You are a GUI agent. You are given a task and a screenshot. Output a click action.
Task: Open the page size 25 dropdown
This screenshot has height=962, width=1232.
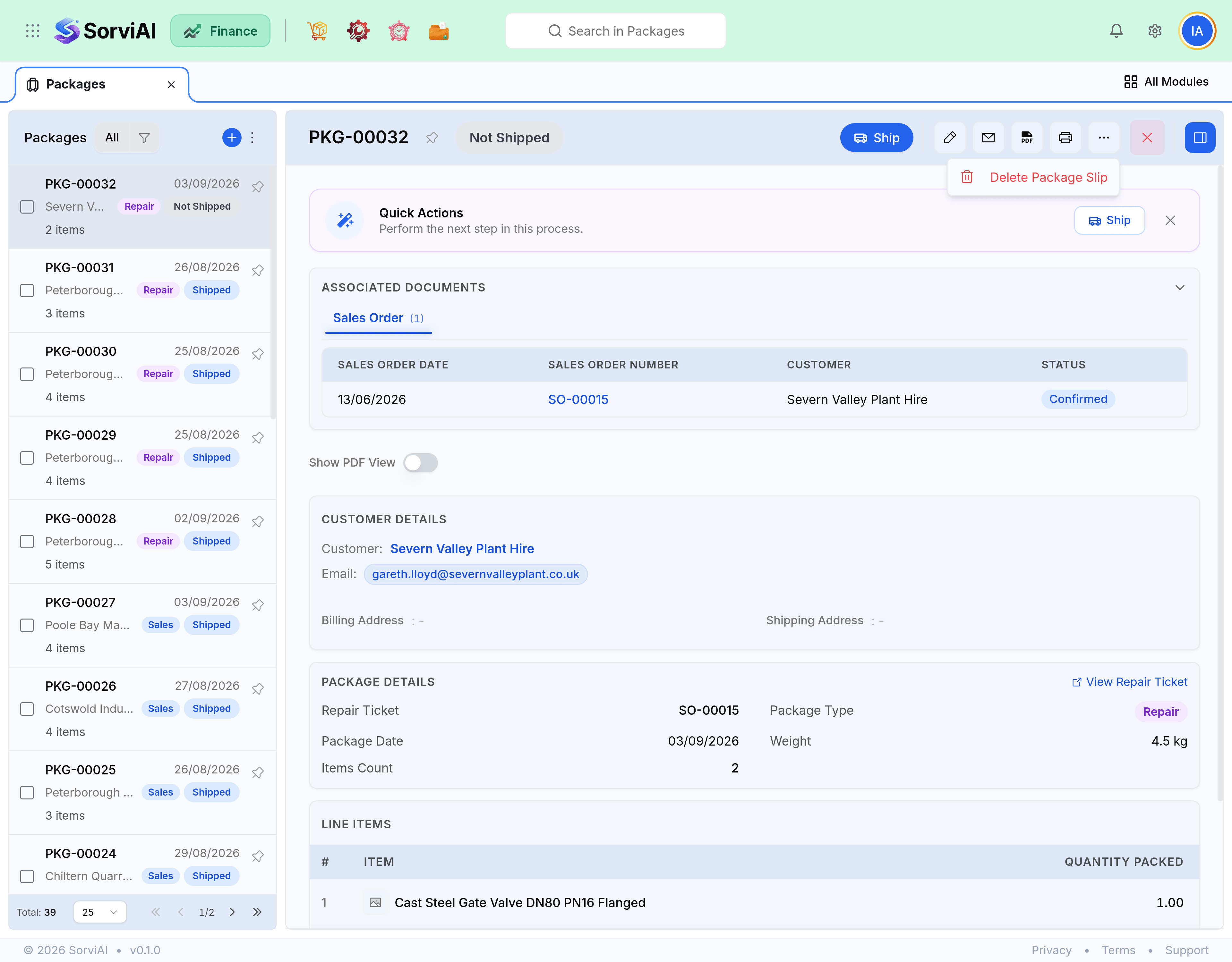[x=100, y=912]
